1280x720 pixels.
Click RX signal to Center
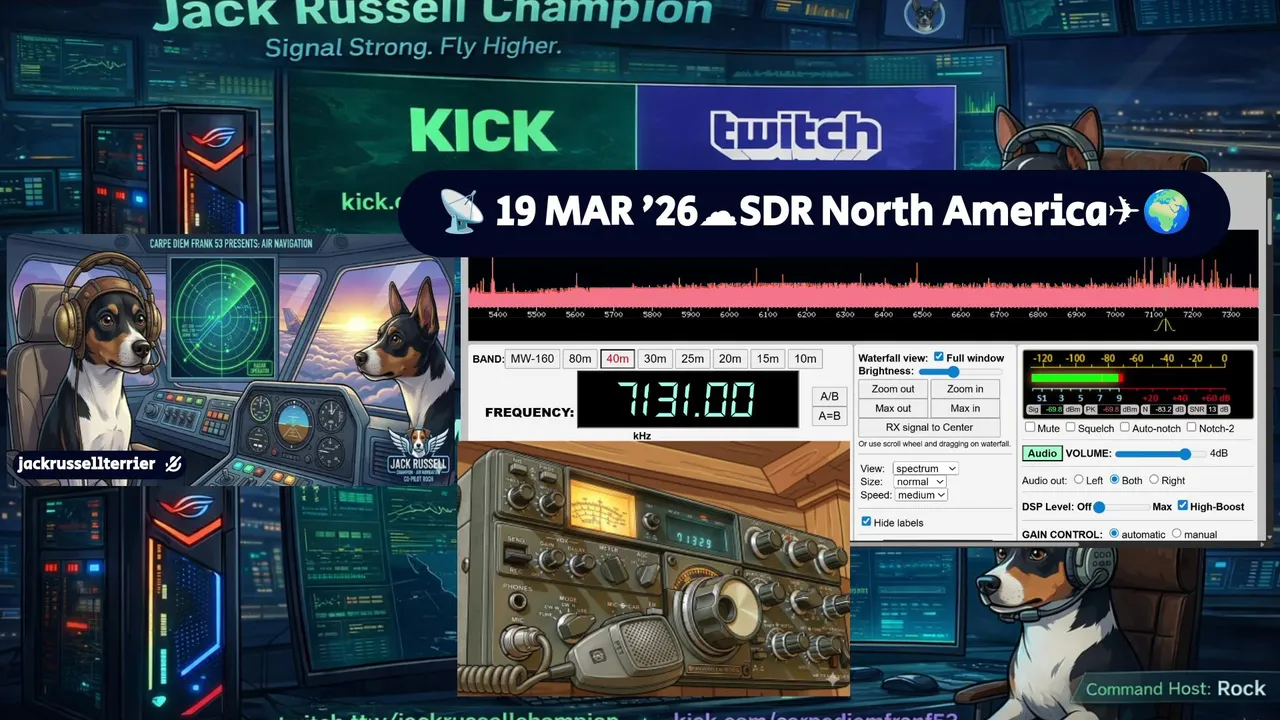[x=929, y=427]
